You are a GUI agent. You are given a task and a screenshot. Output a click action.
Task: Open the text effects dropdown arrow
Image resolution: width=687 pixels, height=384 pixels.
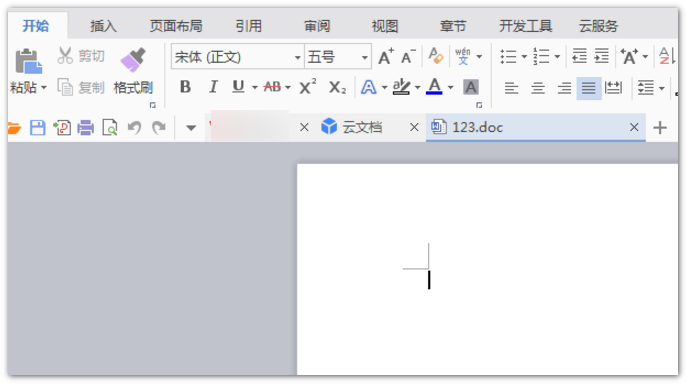click(384, 88)
